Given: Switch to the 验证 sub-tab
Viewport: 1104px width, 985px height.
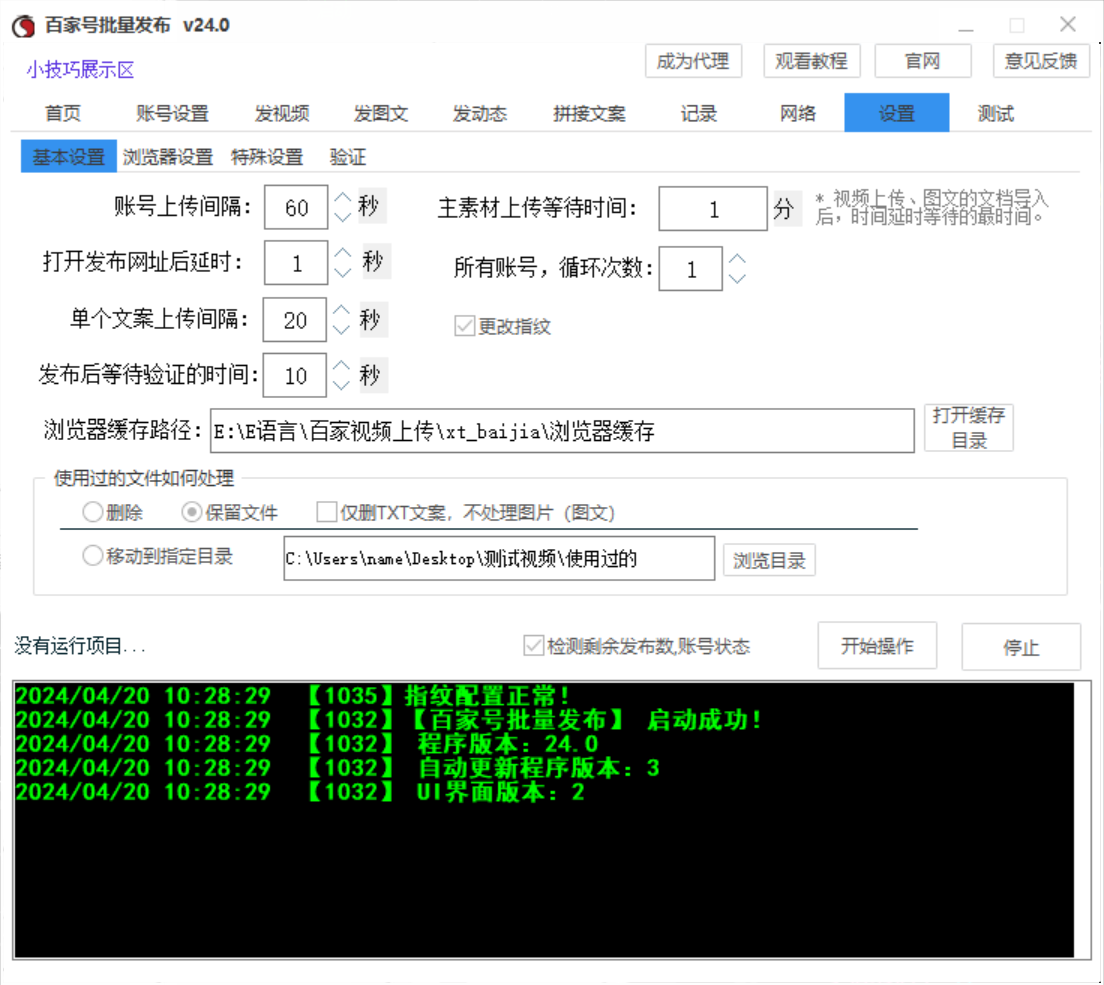Looking at the screenshot, I should pos(347,156).
